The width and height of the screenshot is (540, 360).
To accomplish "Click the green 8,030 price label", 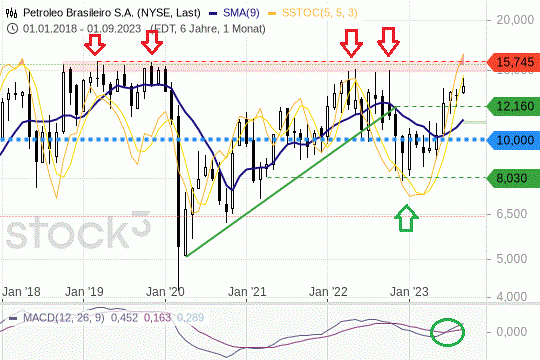I will tap(513, 178).
